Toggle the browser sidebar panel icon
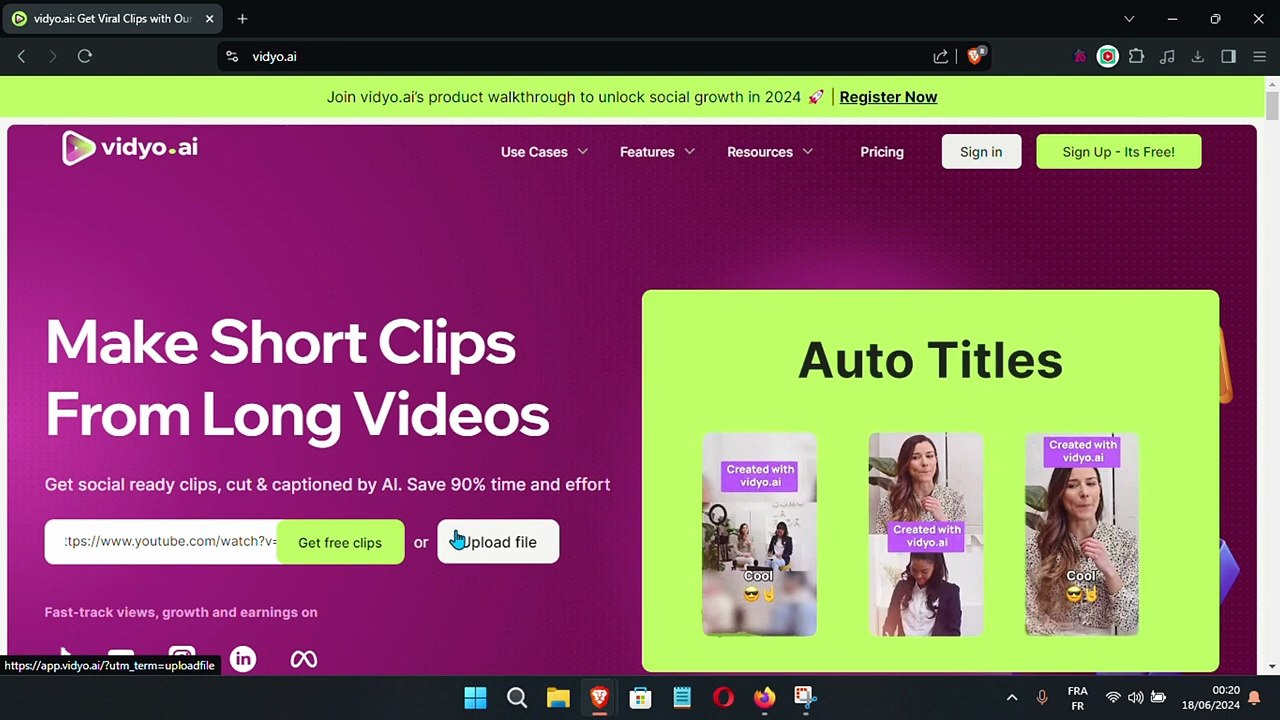Screen dimensions: 1280x720 [1228, 57]
